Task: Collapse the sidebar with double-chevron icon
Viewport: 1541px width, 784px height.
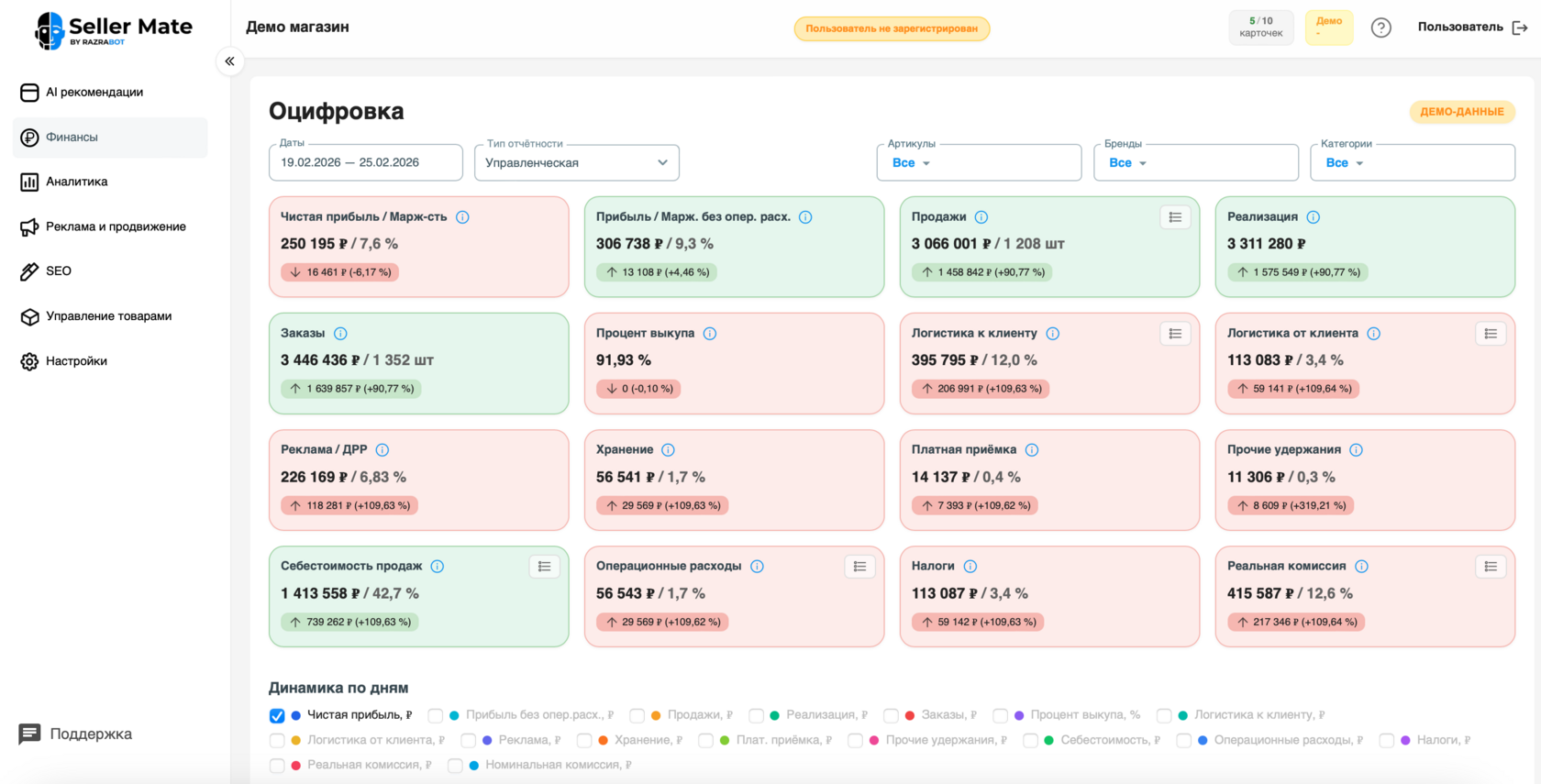Action: (229, 61)
